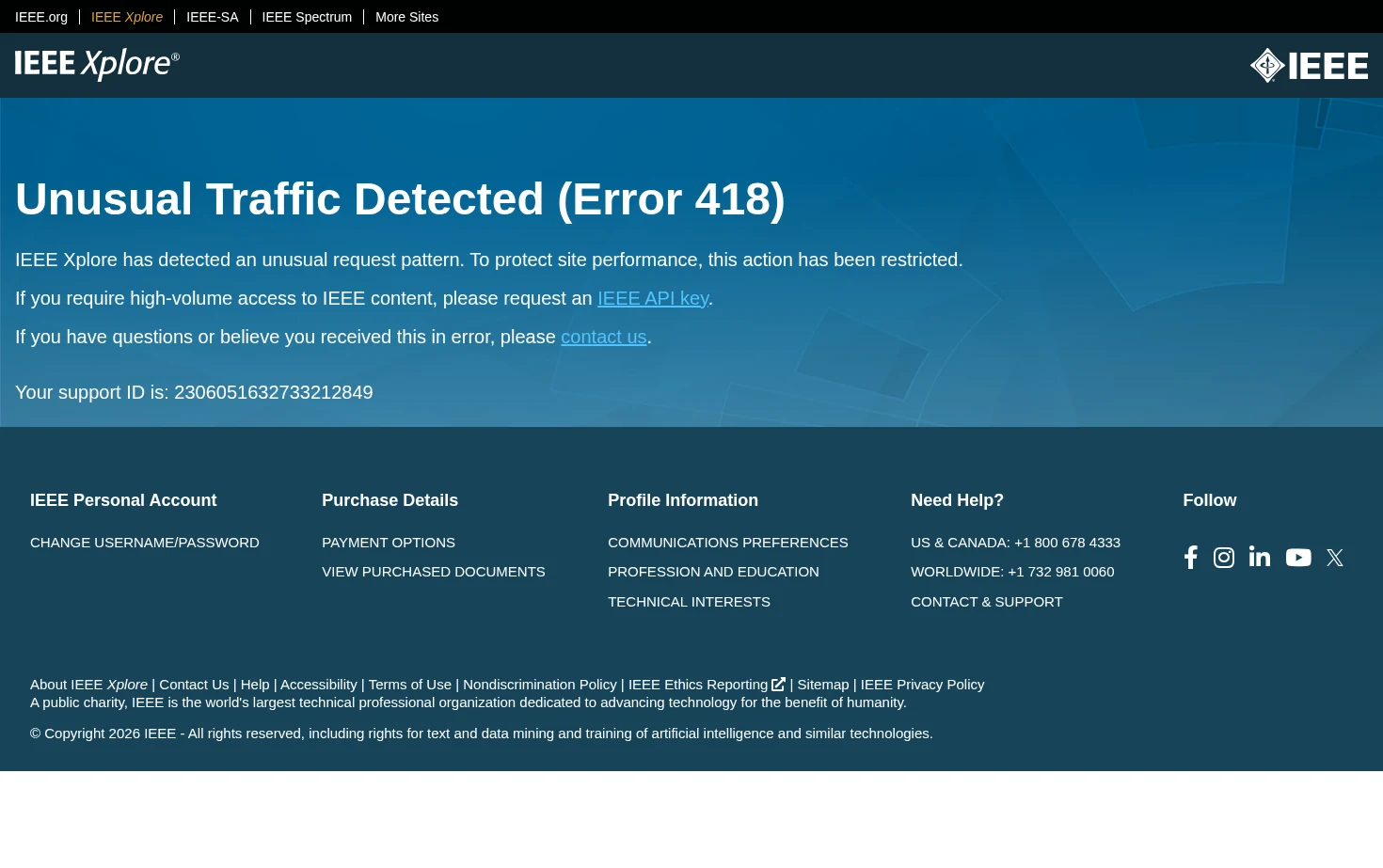Follow the IEEE API key link
The height and width of the screenshot is (868, 1383).
[653, 298]
